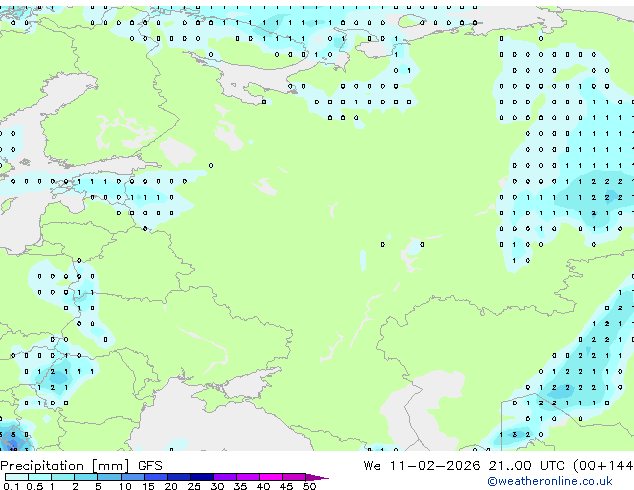The image size is (634, 490).
Task: Pick the 35–40 mm legend color box
Action: point(248,477)
